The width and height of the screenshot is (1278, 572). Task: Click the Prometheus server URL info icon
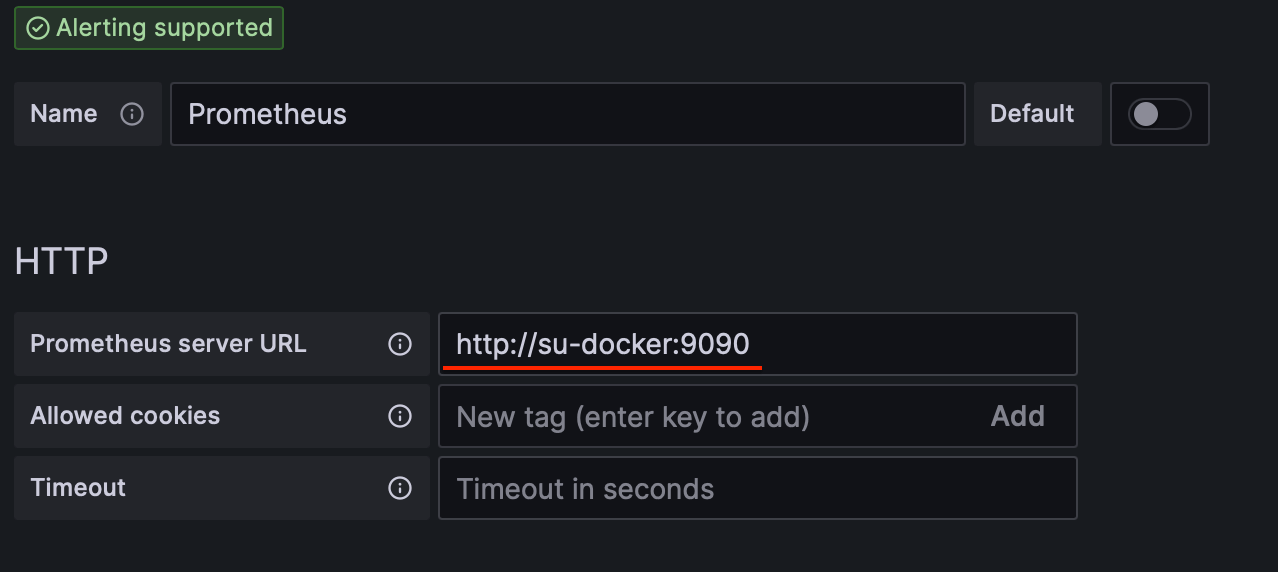click(x=400, y=344)
